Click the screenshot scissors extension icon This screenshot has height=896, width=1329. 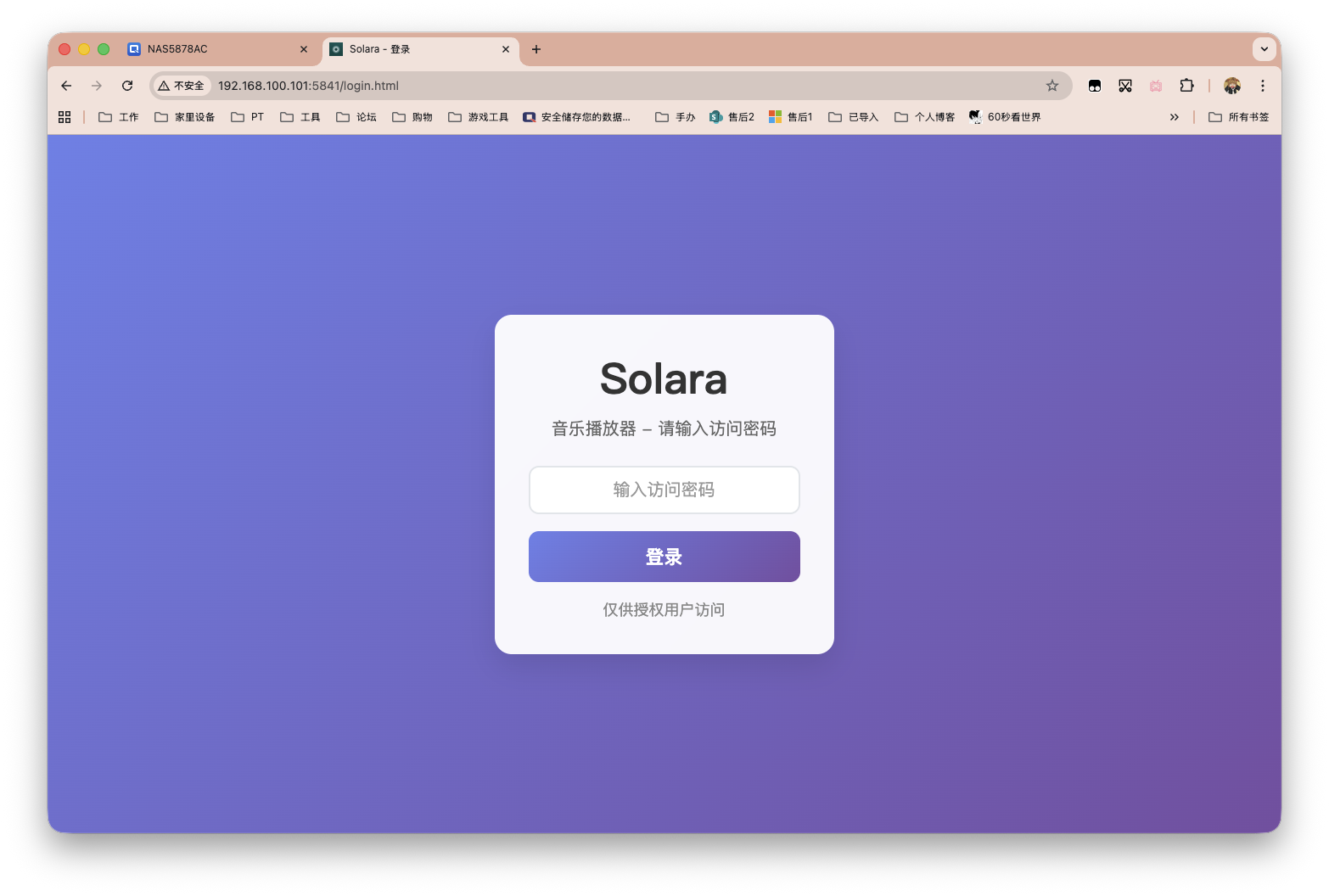pos(1124,86)
